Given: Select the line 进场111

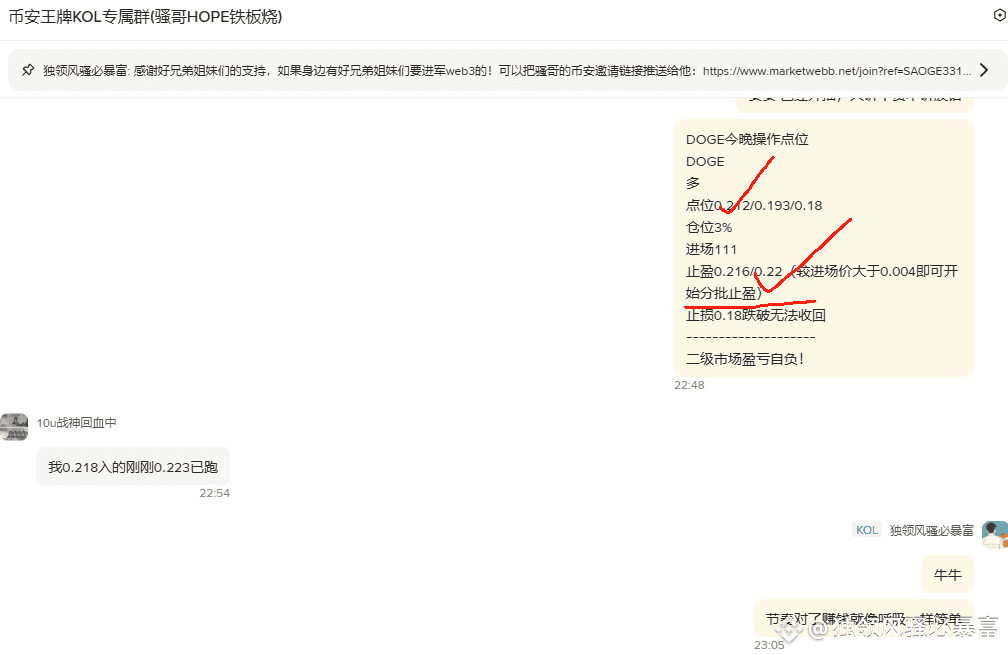Looking at the screenshot, I should pos(711,249).
